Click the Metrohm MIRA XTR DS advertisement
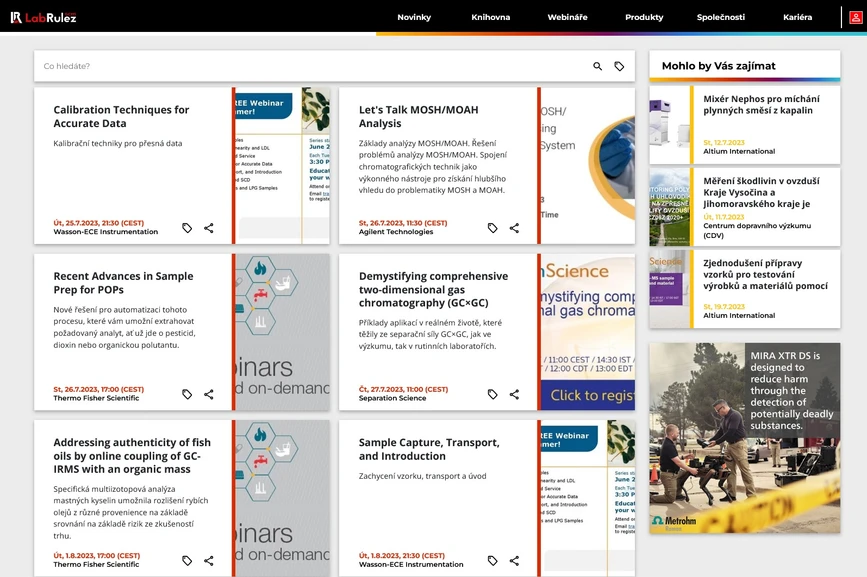This screenshot has width=867, height=577. (x=744, y=437)
